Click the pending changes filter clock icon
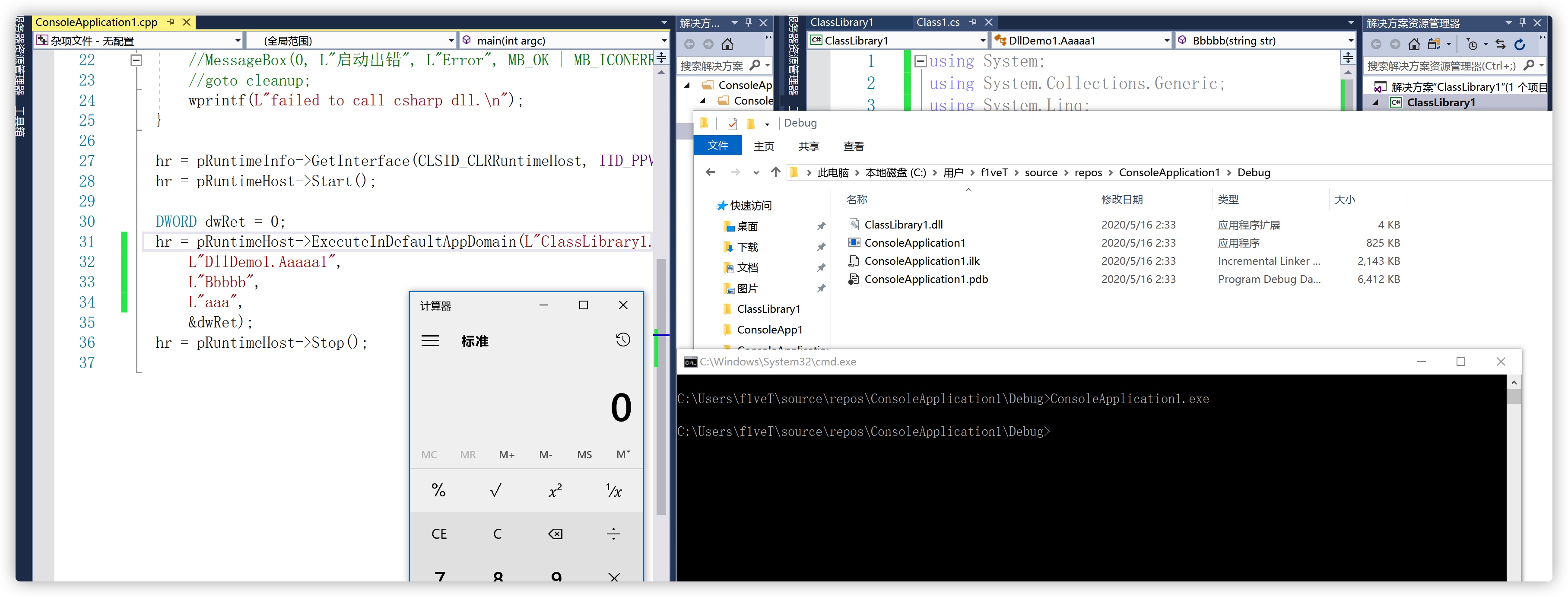The height and width of the screenshot is (597, 1568). coord(1472,44)
